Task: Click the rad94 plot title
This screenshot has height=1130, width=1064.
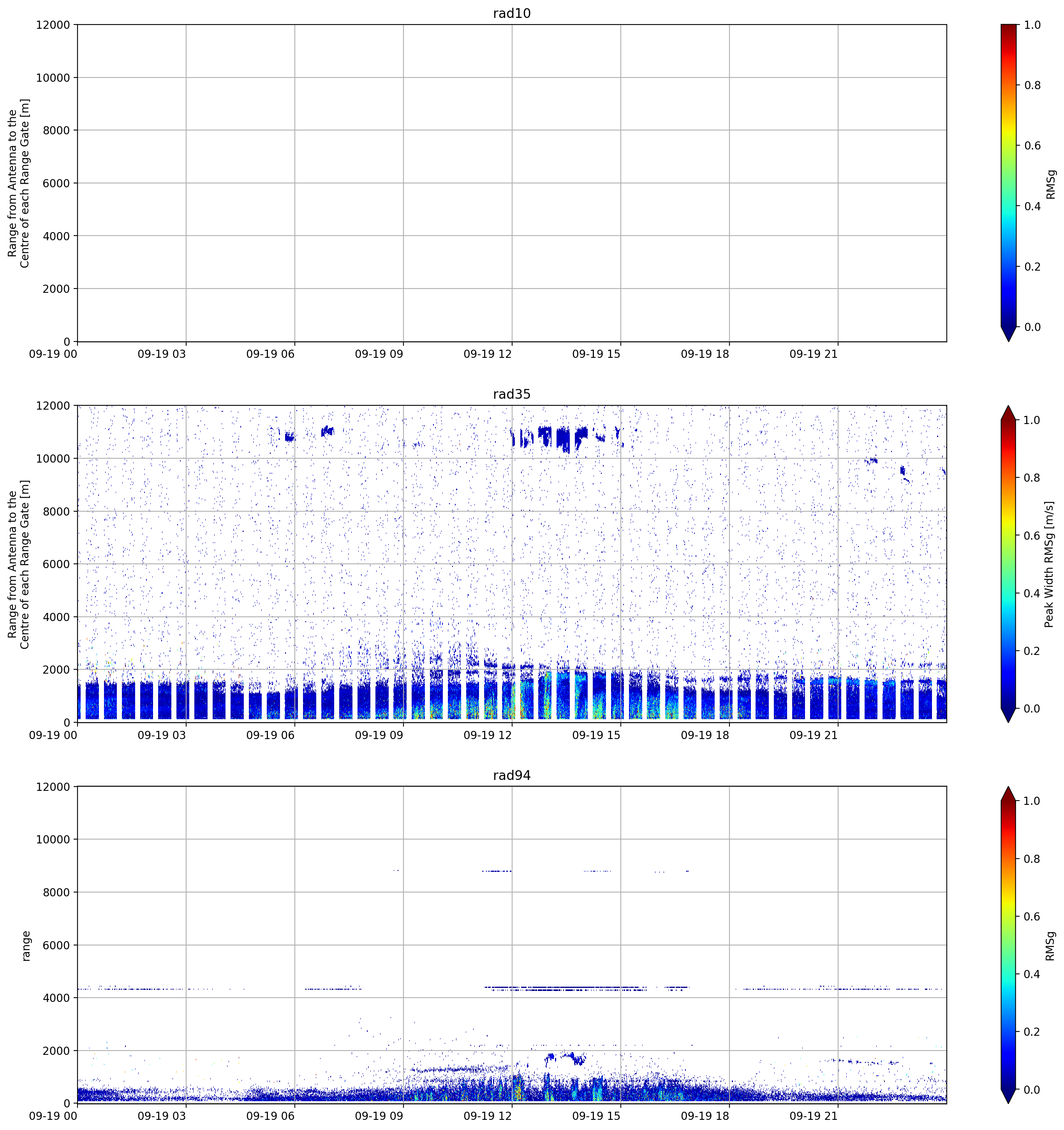Action: [x=511, y=775]
